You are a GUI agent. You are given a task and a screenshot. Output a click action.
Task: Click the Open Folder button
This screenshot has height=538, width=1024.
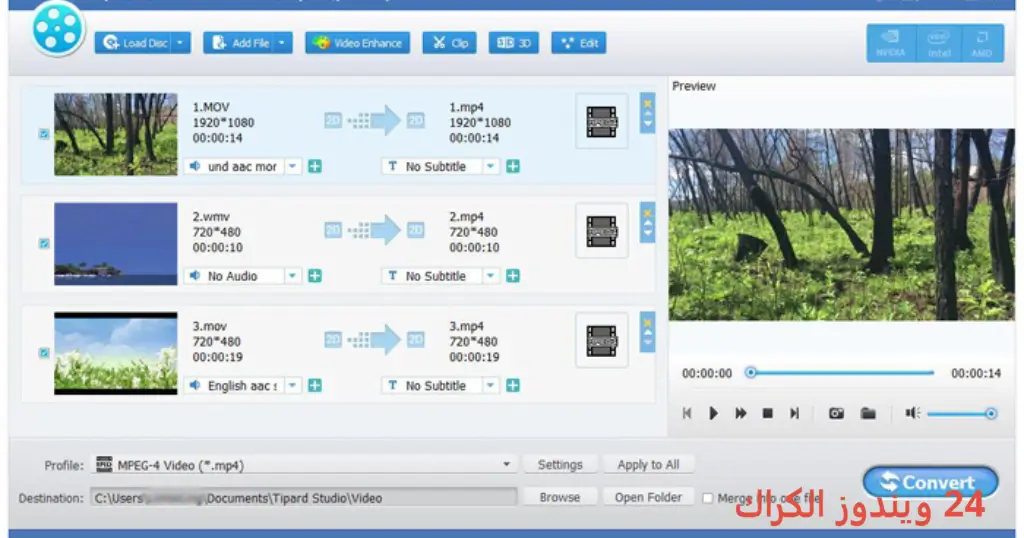pyautogui.click(x=648, y=498)
